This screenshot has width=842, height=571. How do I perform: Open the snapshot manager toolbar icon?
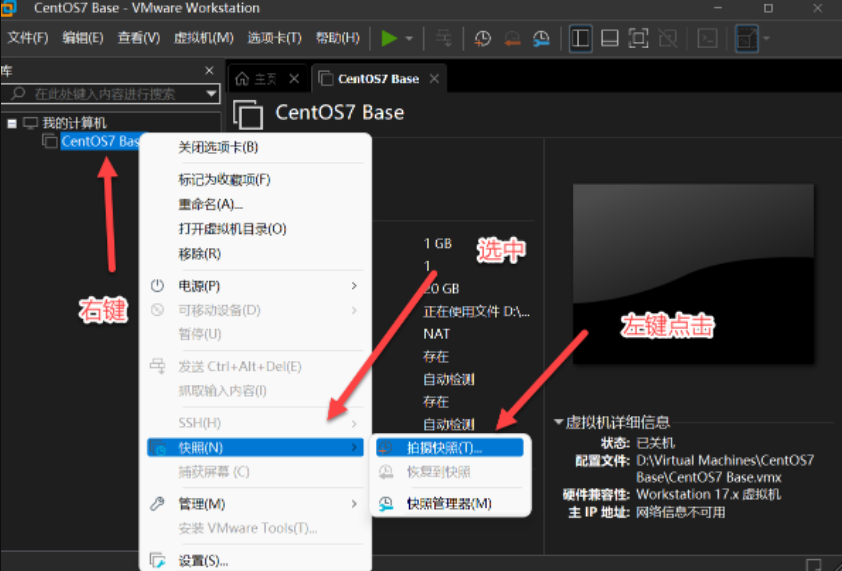541,38
